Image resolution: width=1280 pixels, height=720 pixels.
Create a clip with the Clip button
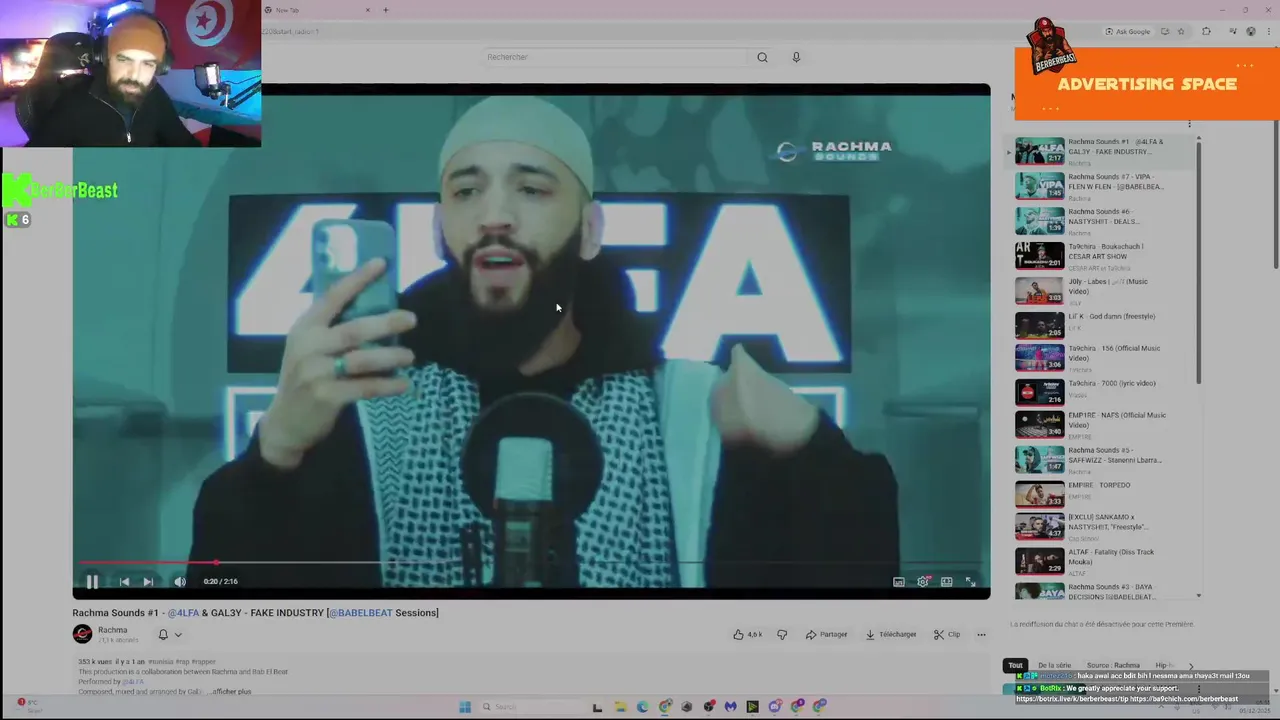tap(946, 634)
